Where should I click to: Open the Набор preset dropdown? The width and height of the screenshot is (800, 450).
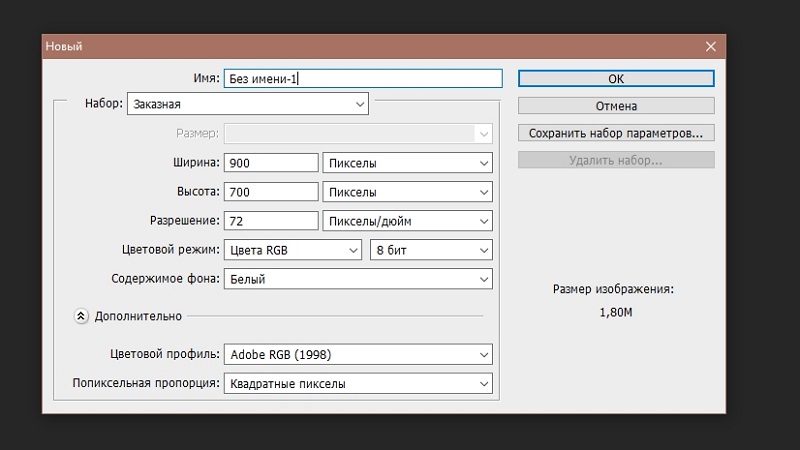pyautogui.click(x=248, y=103)
